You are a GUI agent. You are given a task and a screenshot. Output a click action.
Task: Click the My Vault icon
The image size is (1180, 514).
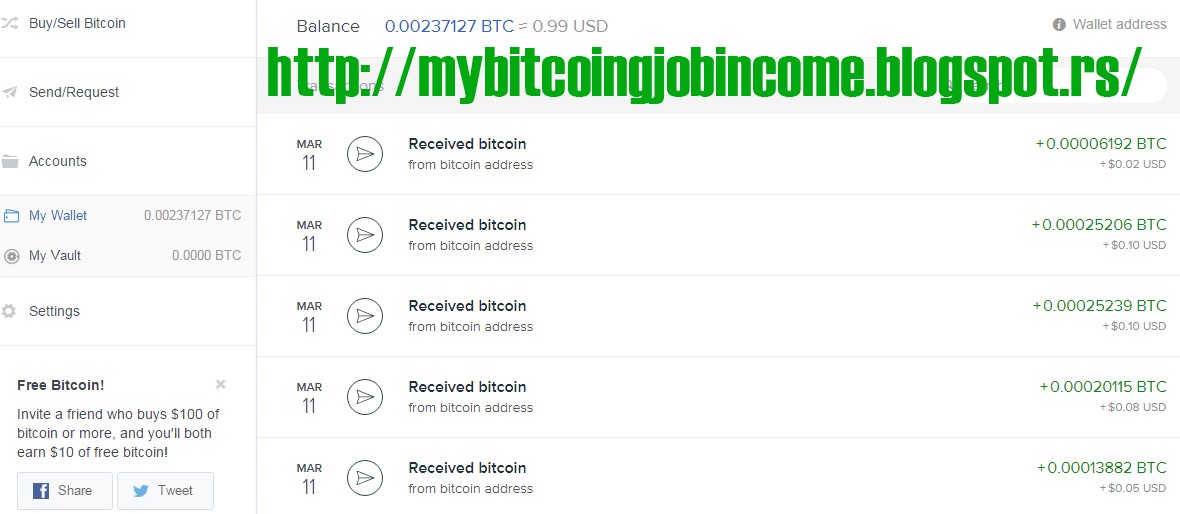point(11,256)
